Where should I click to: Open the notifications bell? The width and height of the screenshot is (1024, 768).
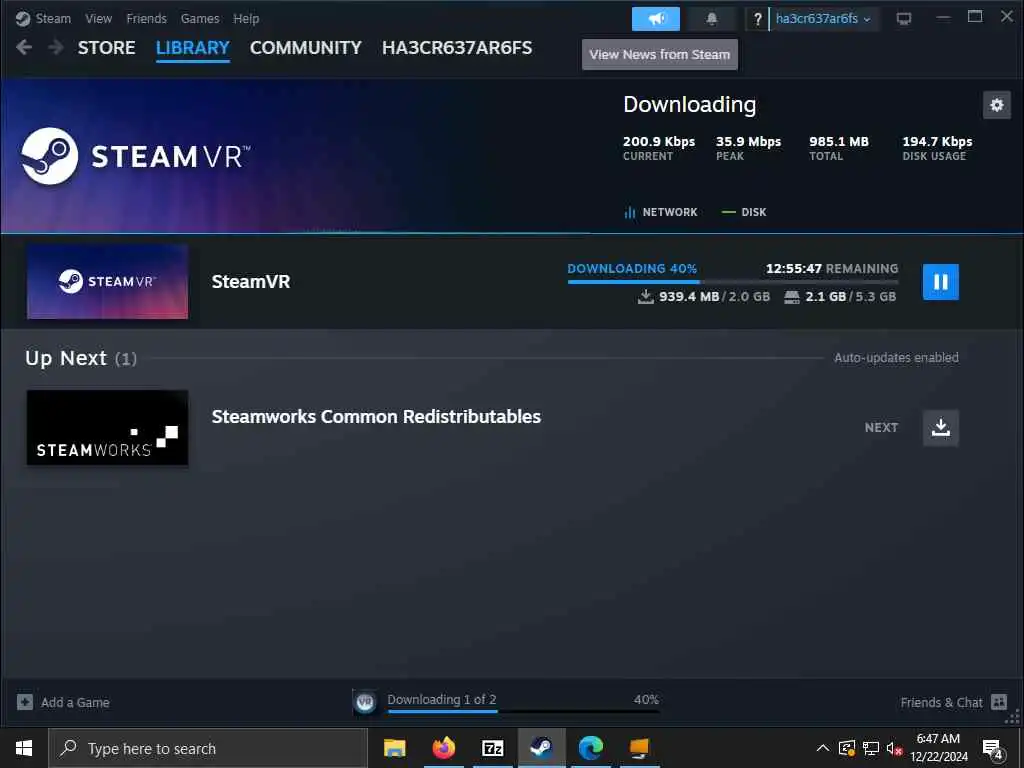point(712,19)
